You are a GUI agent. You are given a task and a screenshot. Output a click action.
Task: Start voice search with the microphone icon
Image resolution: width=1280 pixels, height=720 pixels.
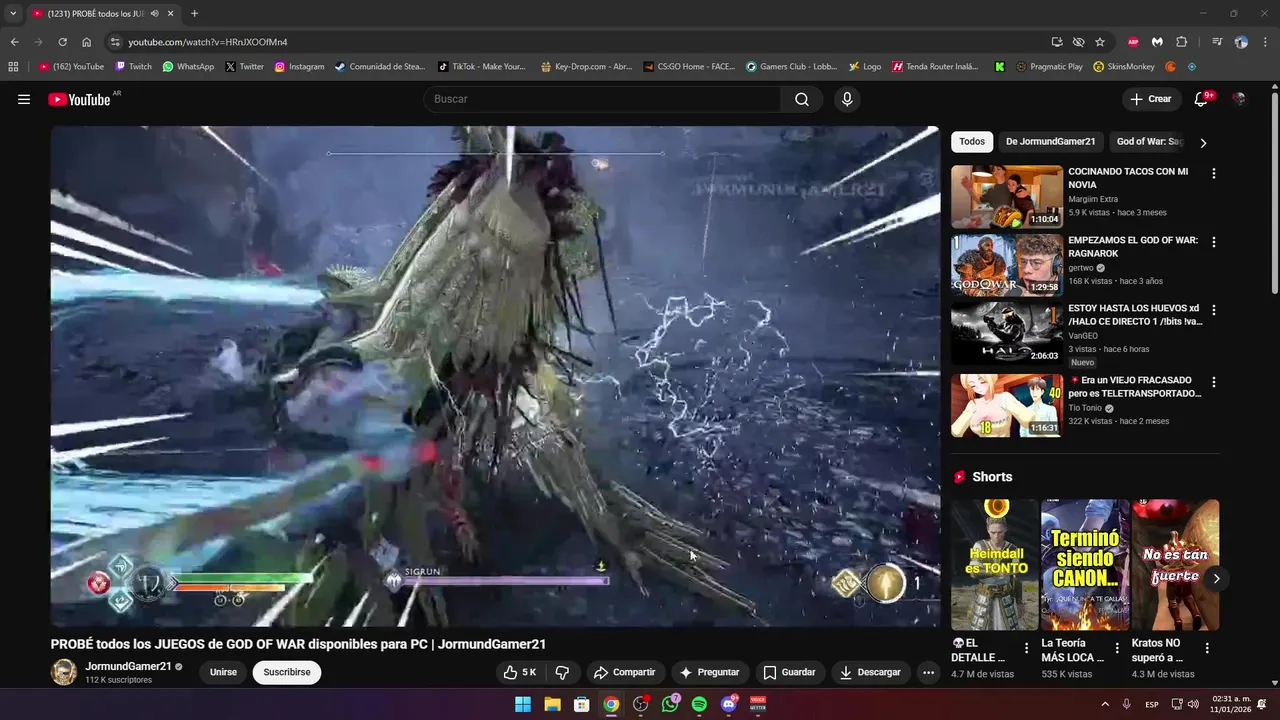(x=847, y=99)
